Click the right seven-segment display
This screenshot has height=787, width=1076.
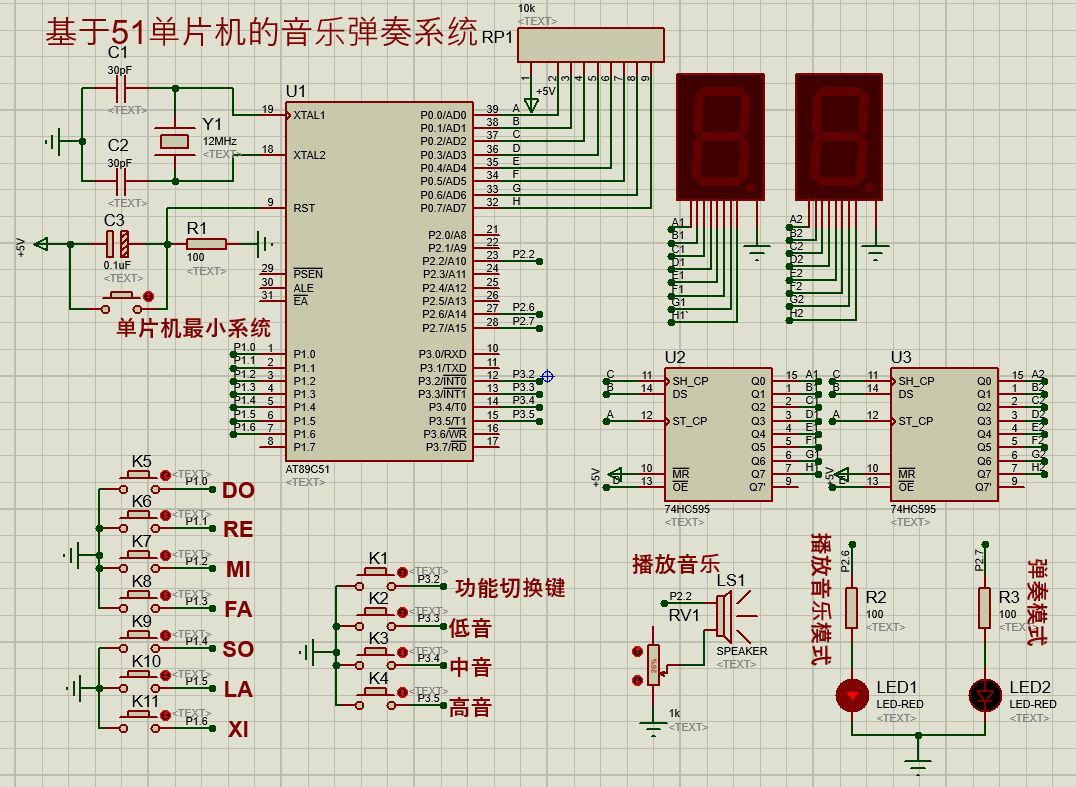[839, 137]
